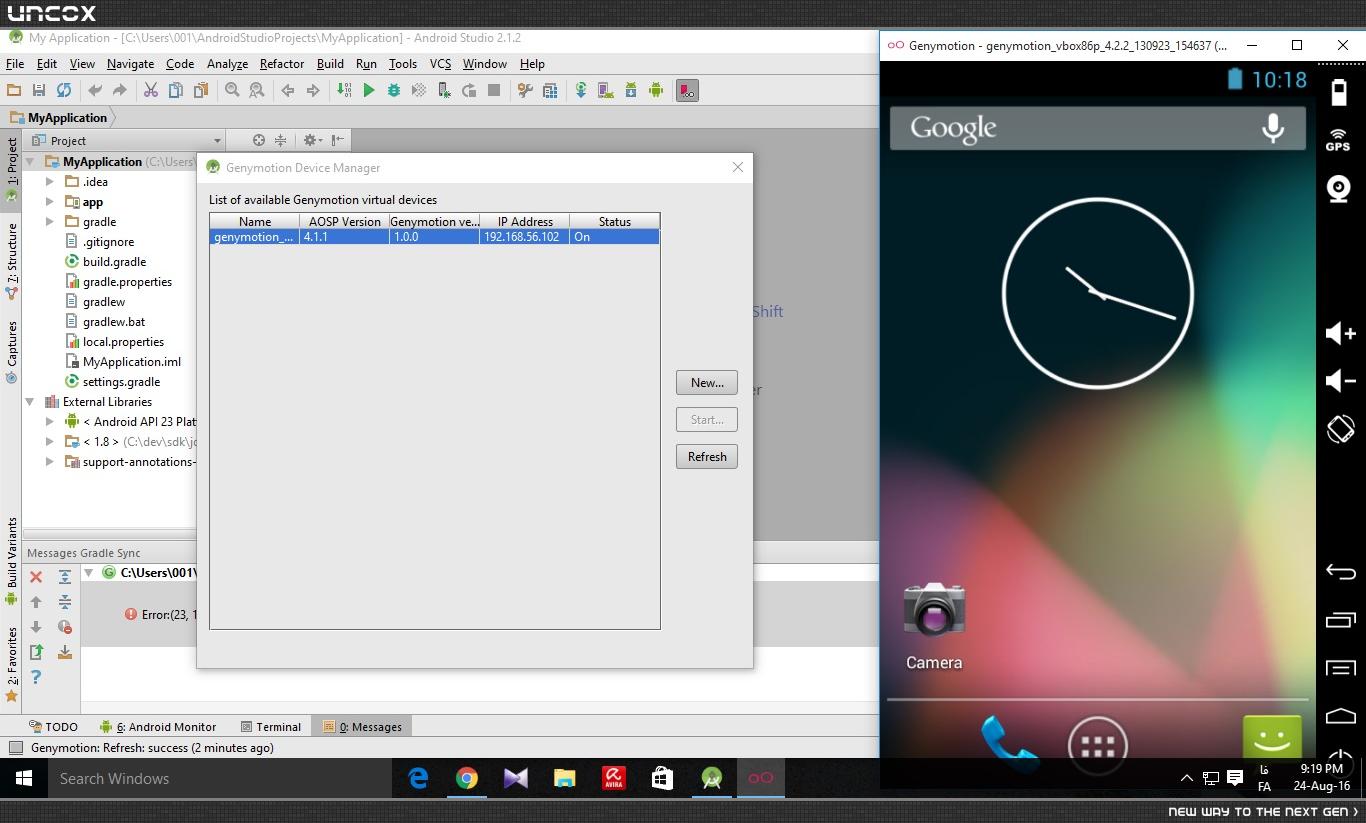This screenshot has width=1366, height=823.
Task: Click the Debug app bug icon
Action: pos(394,90)
